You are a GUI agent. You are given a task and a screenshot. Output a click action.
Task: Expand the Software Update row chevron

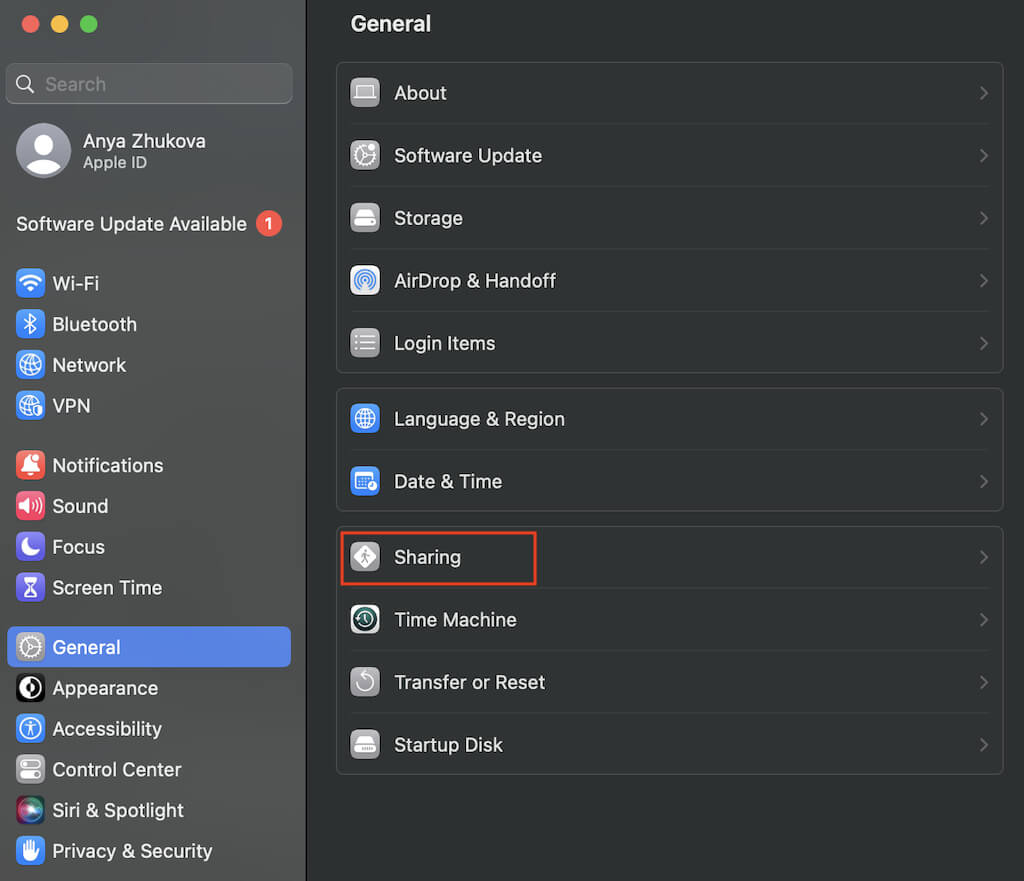(984, 155)
